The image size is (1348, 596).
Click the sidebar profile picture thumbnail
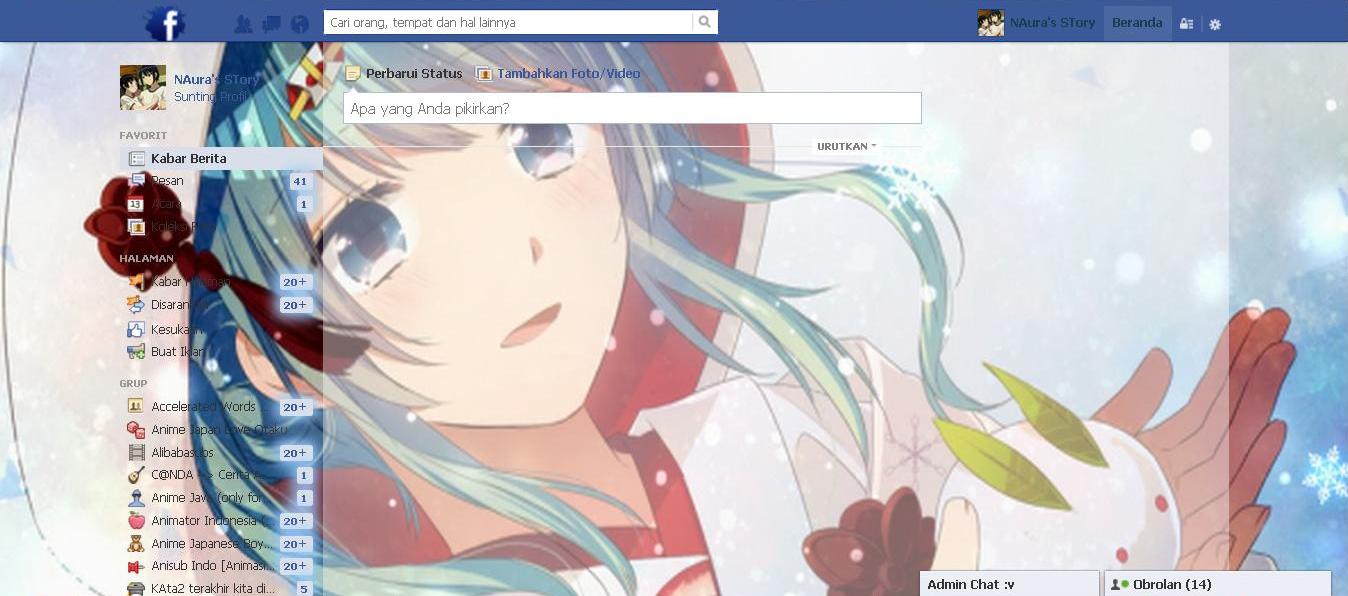pyautogui.click(x=143, y=88)
